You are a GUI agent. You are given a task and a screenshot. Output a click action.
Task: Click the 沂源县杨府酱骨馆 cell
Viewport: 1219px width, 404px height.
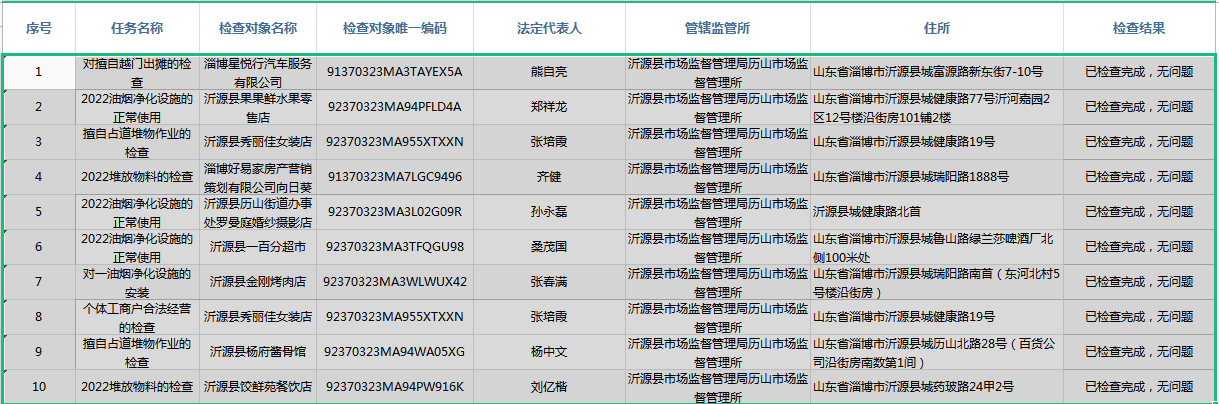[x=258, y=352]
